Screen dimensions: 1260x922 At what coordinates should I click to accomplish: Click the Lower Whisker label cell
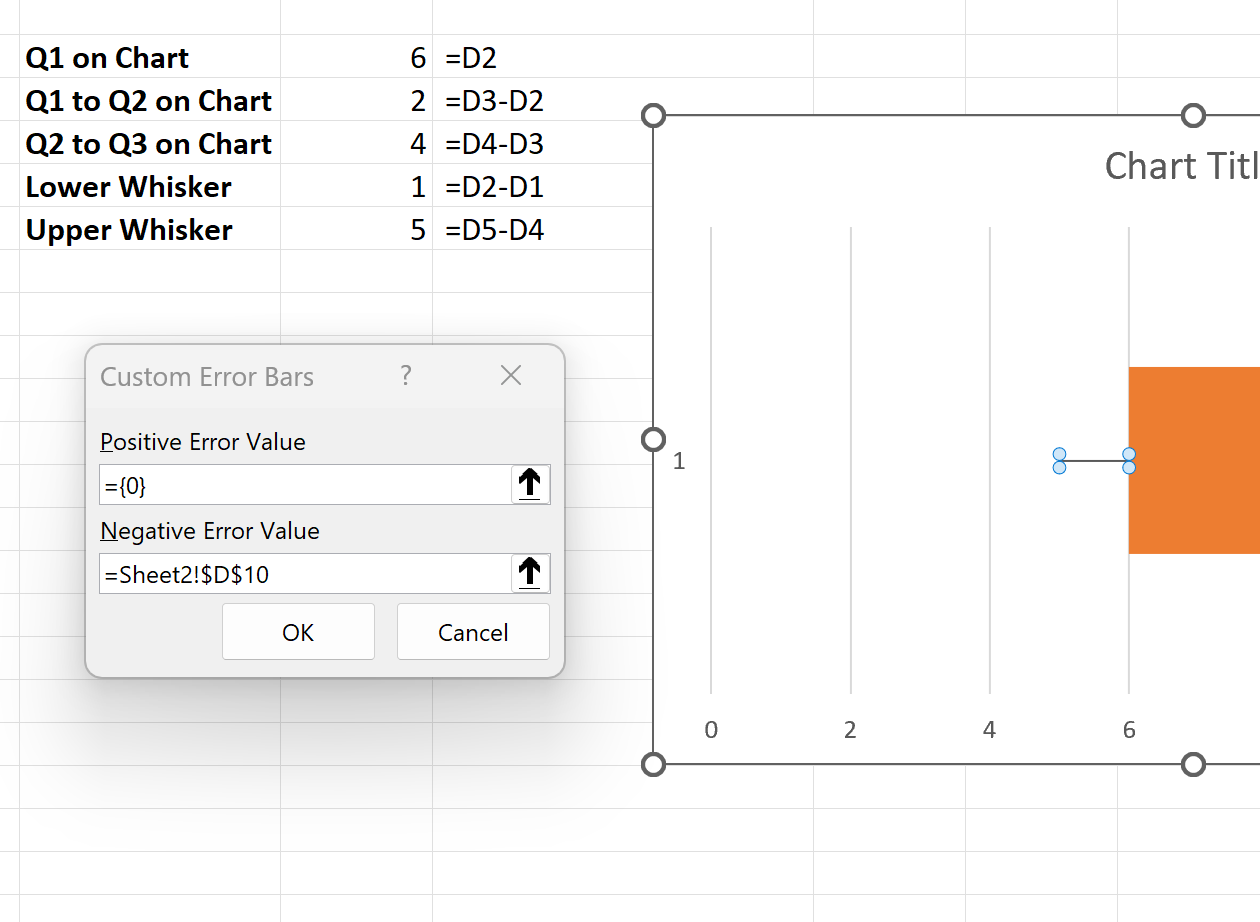pos(128,187)
